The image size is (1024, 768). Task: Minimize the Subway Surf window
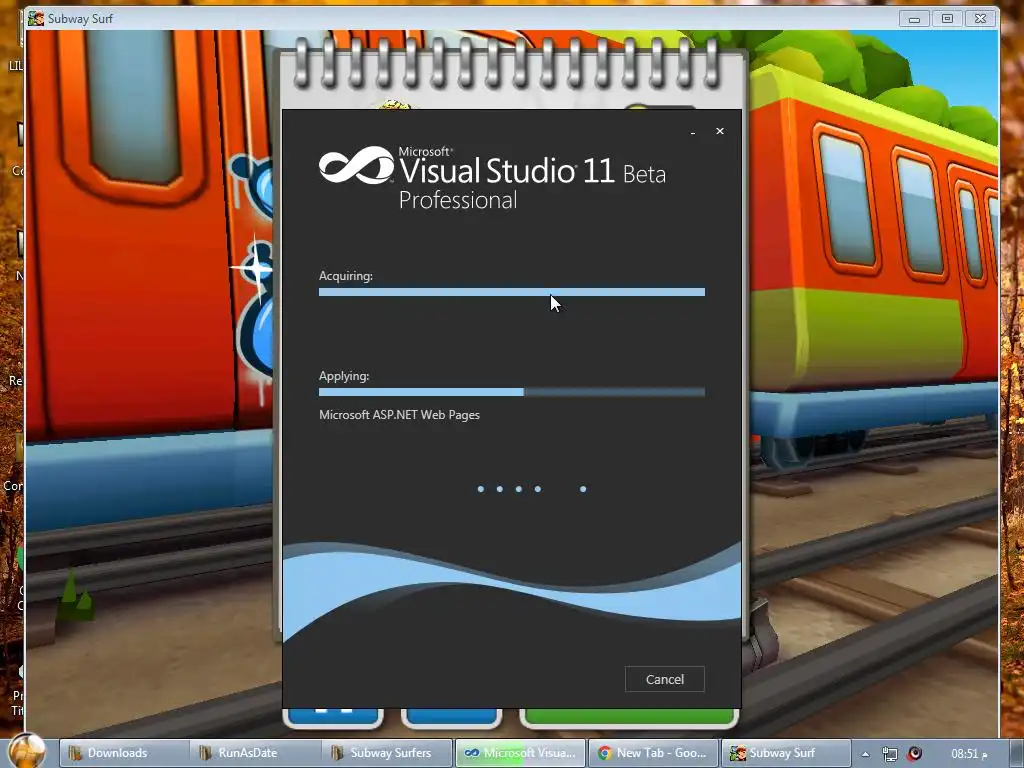[914, 19]
